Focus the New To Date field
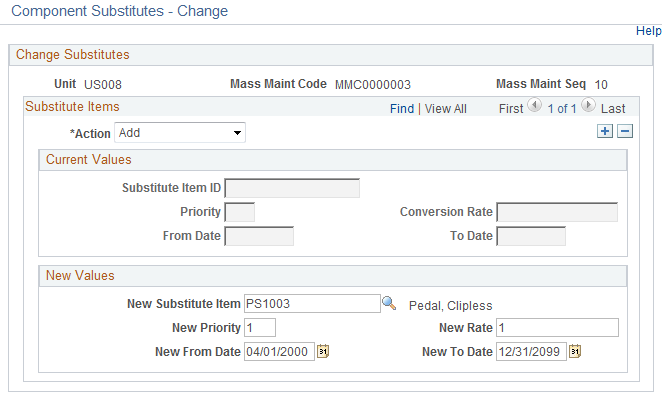Viewport: 662px width, 394px height. 531,351
